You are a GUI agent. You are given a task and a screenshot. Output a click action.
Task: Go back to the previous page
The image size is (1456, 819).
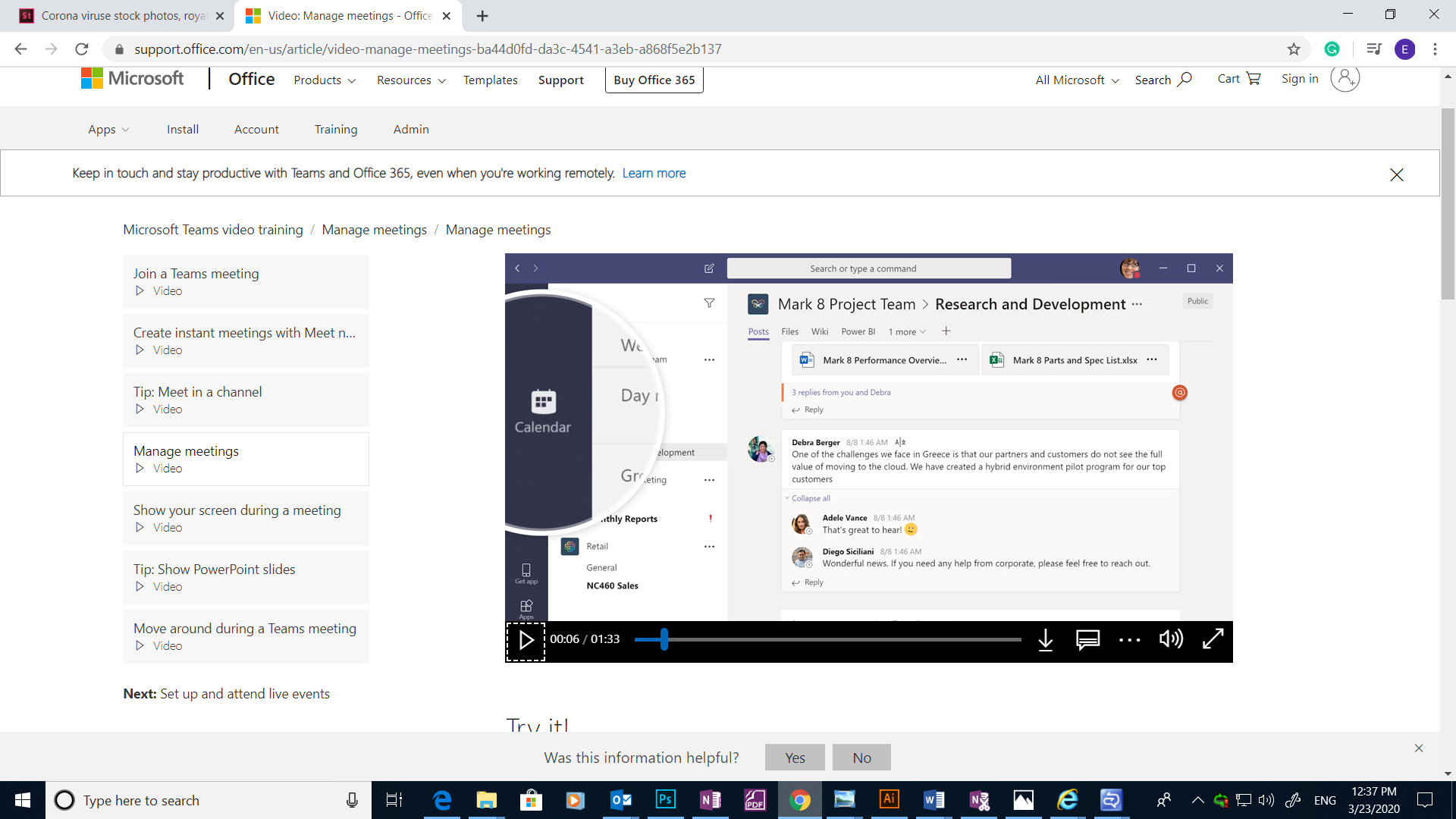[x=20, y=49]
